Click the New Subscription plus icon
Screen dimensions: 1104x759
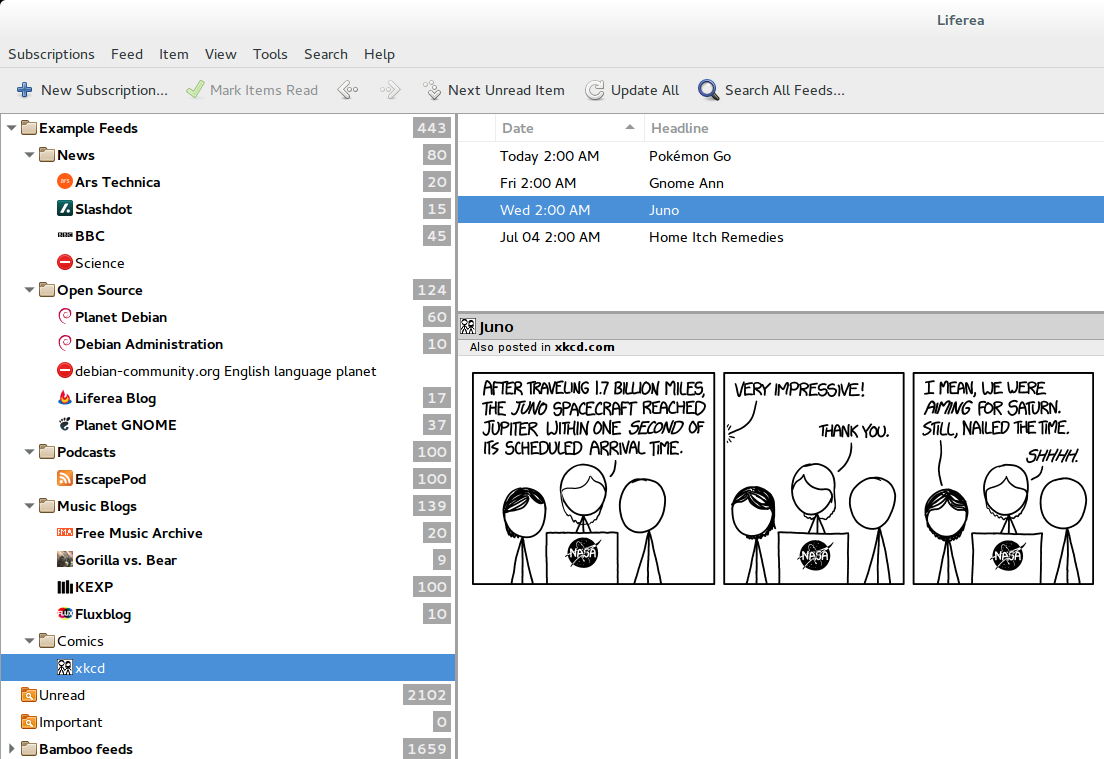tap(25, 90)
